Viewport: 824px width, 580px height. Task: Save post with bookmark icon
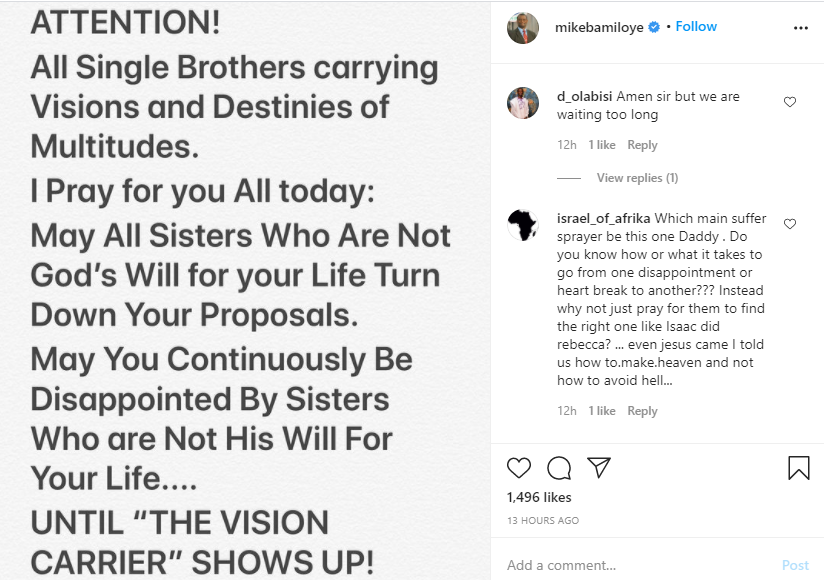tap(798, 468)
